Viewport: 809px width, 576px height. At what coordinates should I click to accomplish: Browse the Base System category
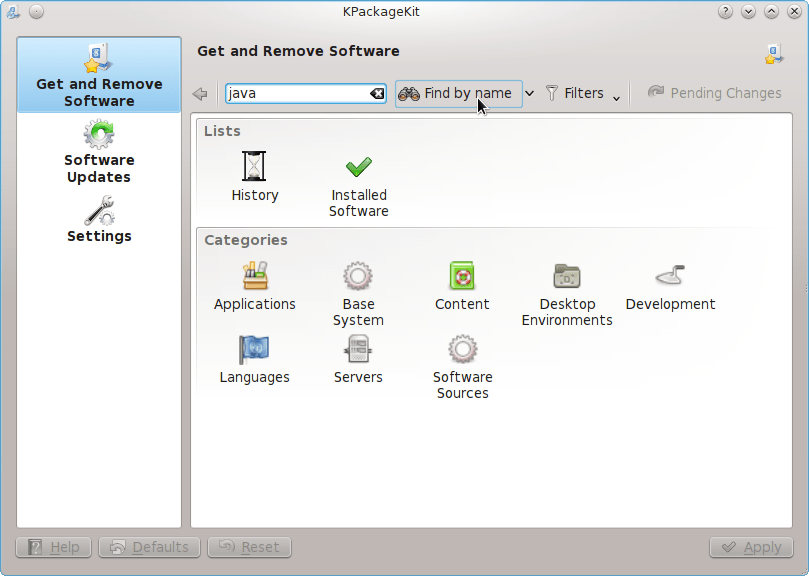pos(358,294)
